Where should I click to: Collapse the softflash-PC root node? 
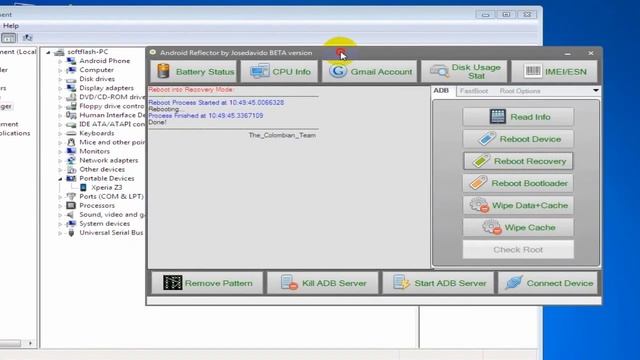pyautogui.click(x=48, y=52)
